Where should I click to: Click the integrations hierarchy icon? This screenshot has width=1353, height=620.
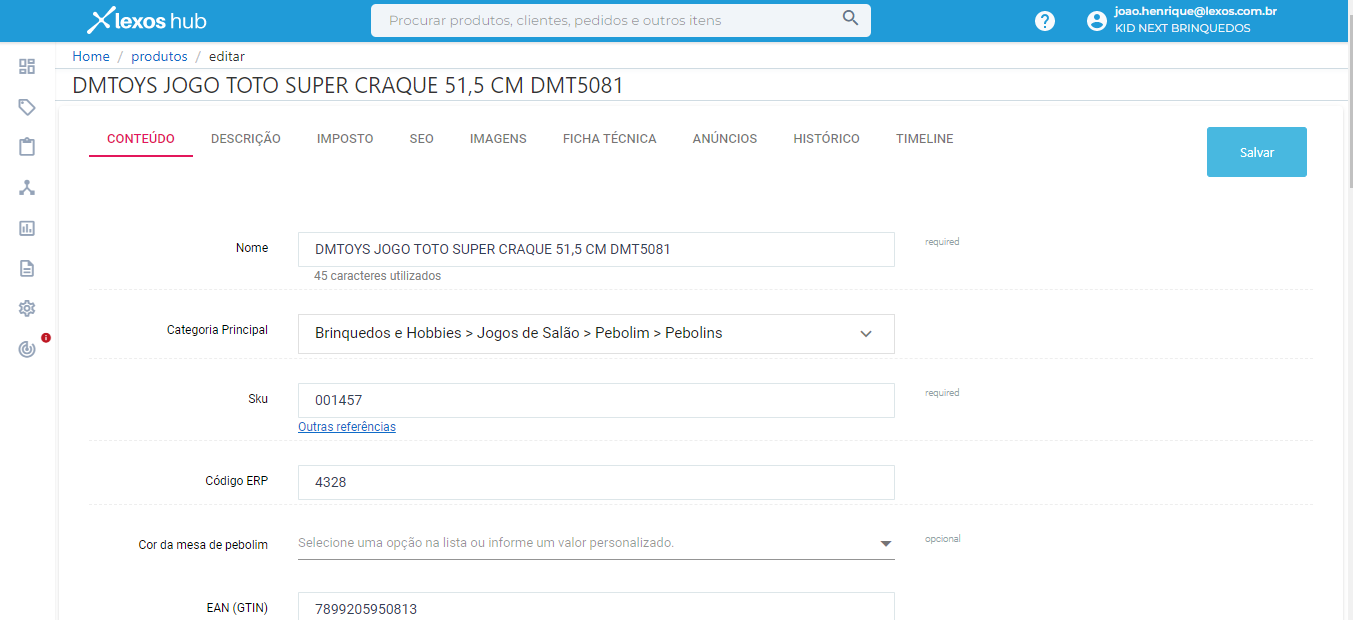(x=26, y=187)
